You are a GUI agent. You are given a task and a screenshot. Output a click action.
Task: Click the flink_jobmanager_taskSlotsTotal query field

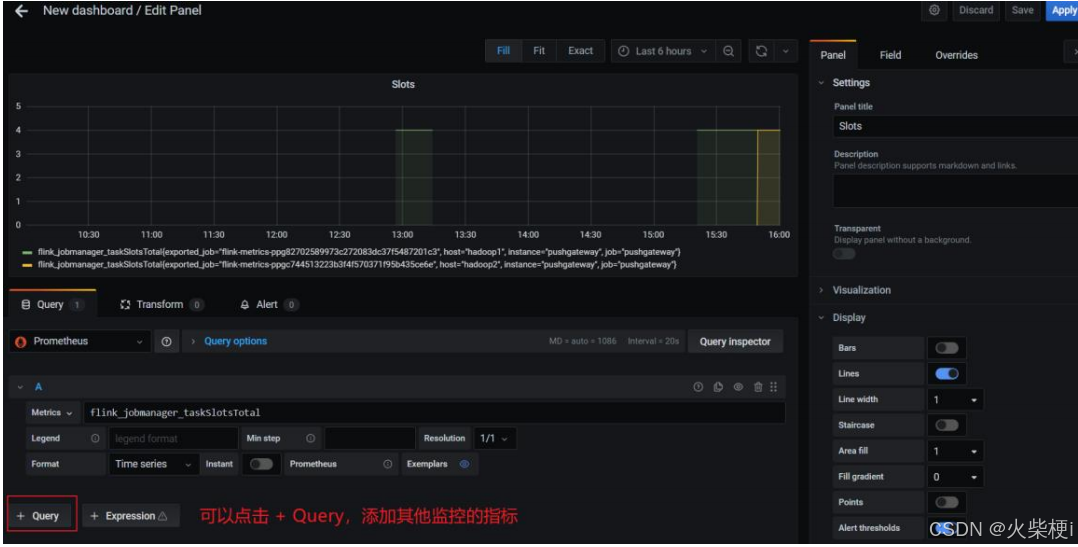434,413
